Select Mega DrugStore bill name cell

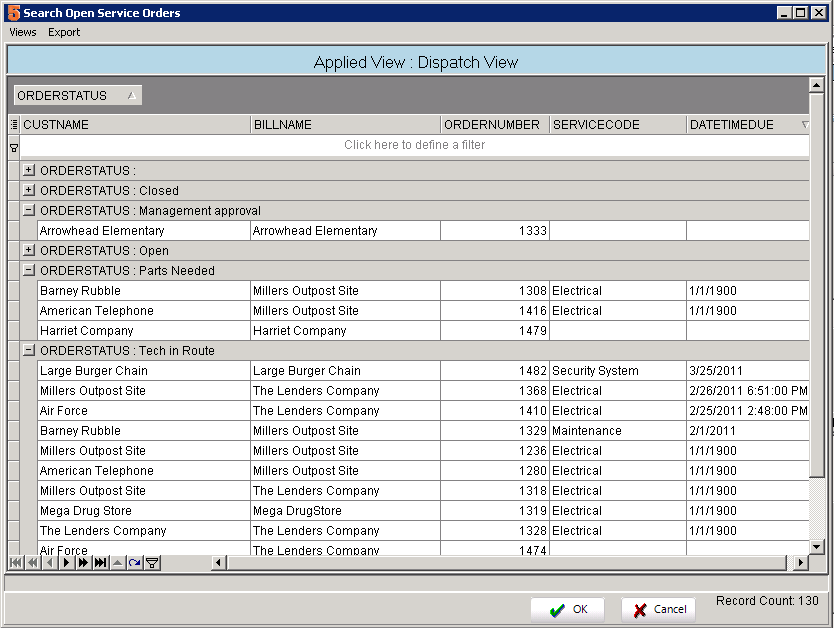[345, 510]
